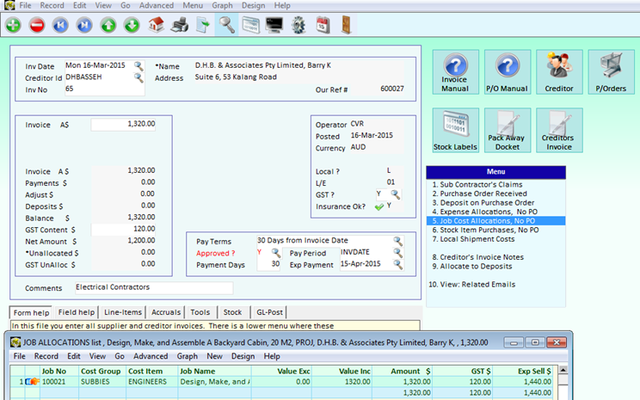Click the Invoice A$ amount input field
640x400 pixels.
[124, 124]
